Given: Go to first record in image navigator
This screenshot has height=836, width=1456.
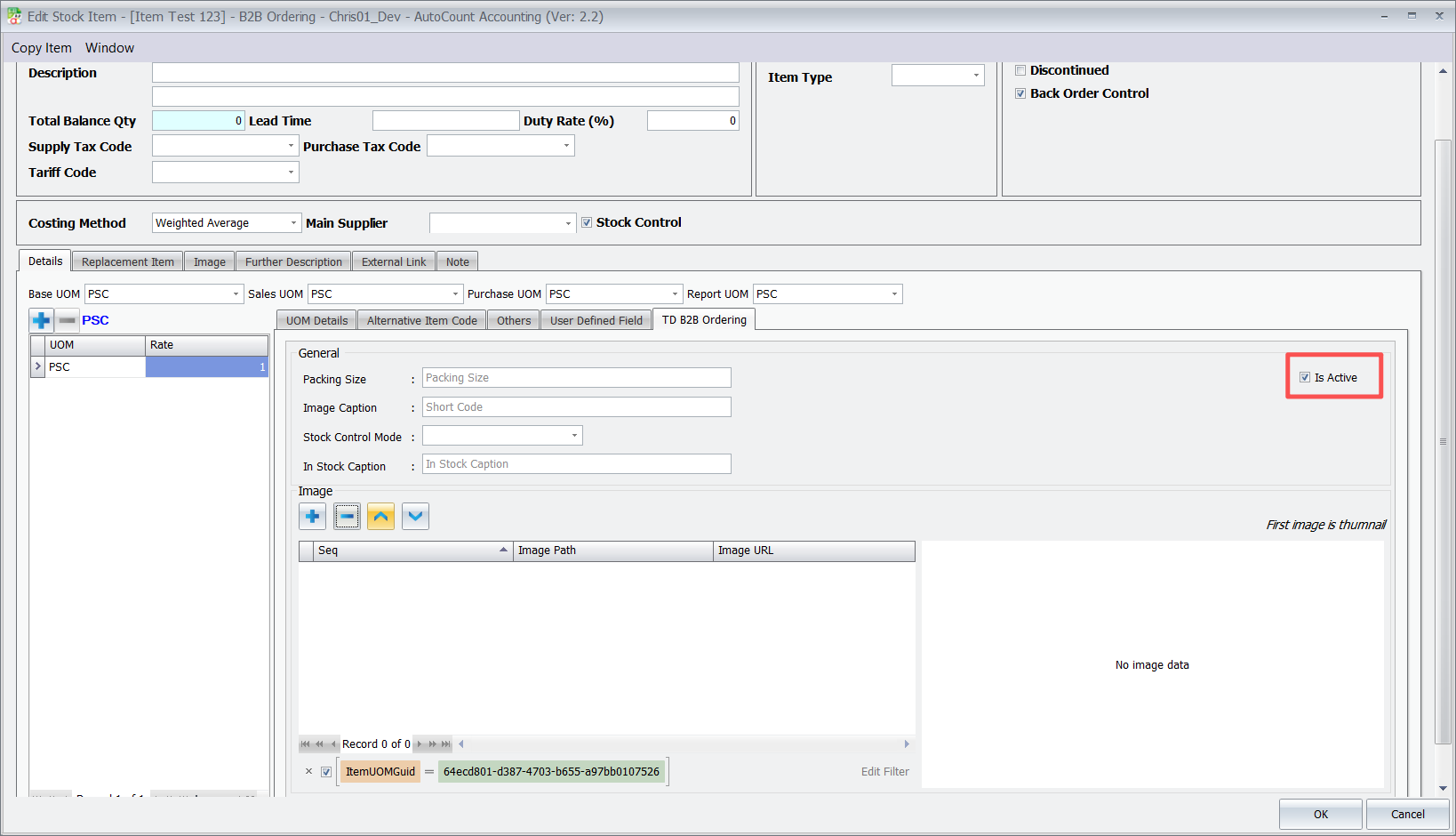Looking at the screenshot, I should (x=305, y=744).
